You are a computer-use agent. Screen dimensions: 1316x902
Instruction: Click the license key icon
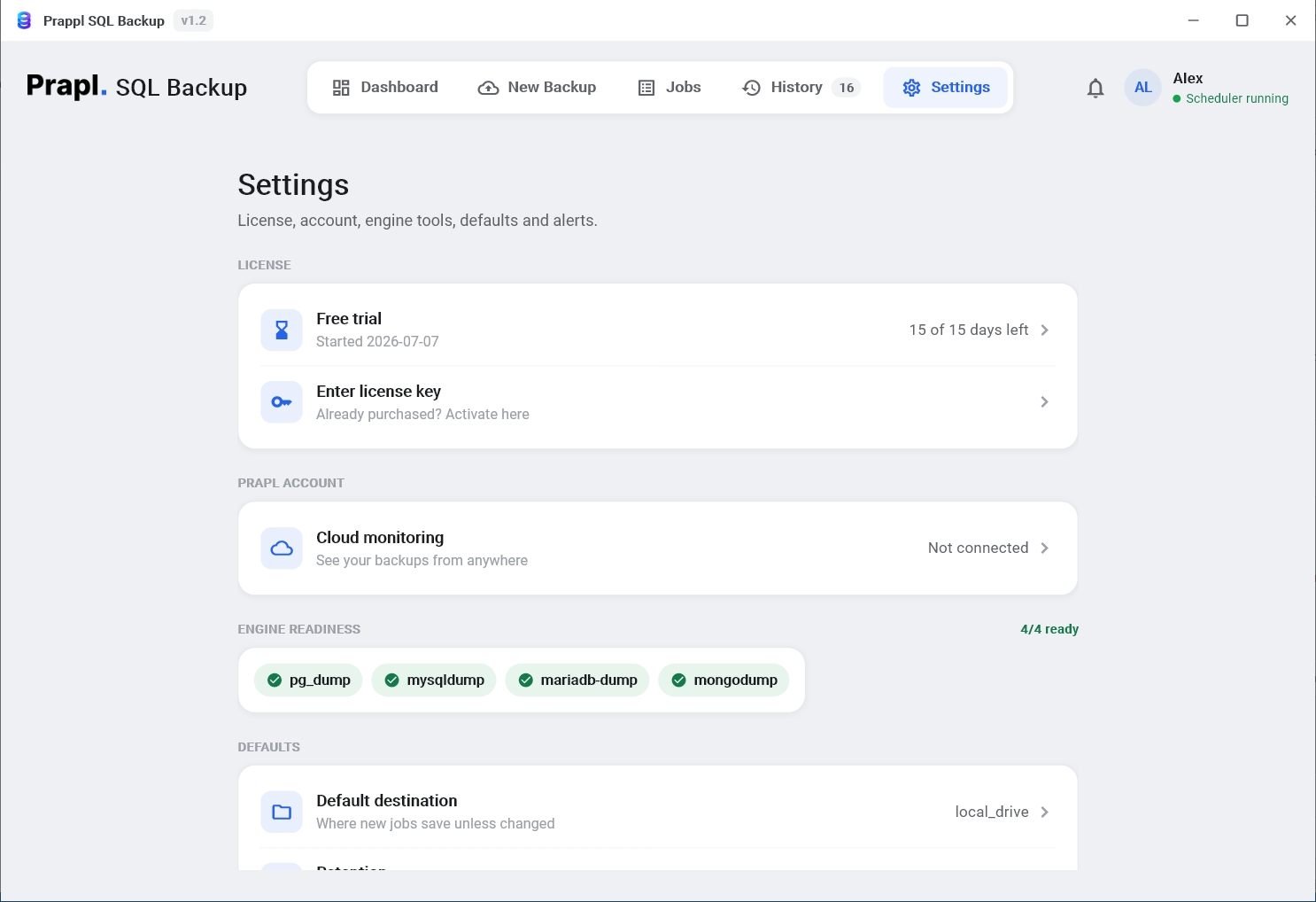pos(282,402)
